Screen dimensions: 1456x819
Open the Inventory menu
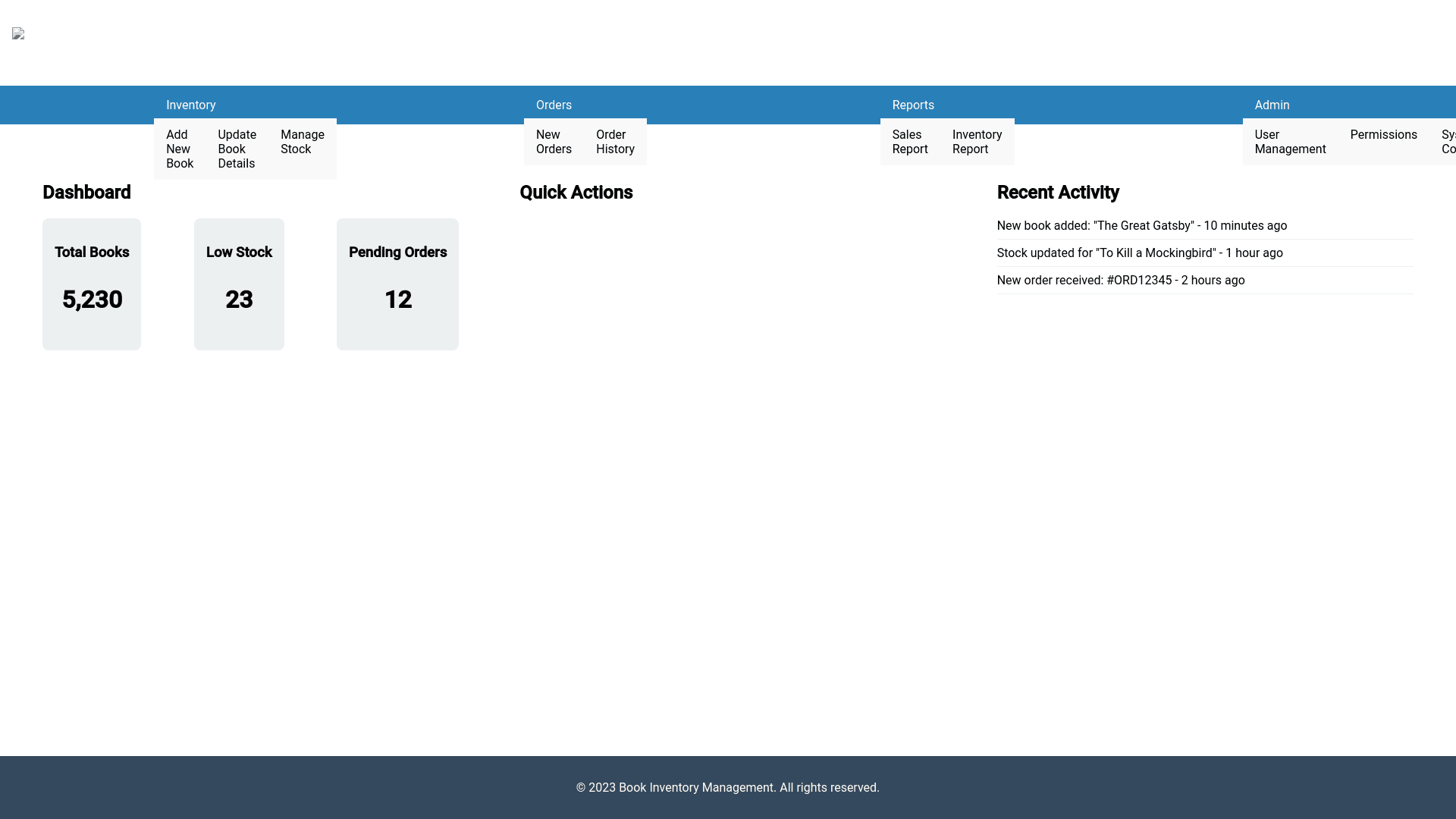pos(191,105)
